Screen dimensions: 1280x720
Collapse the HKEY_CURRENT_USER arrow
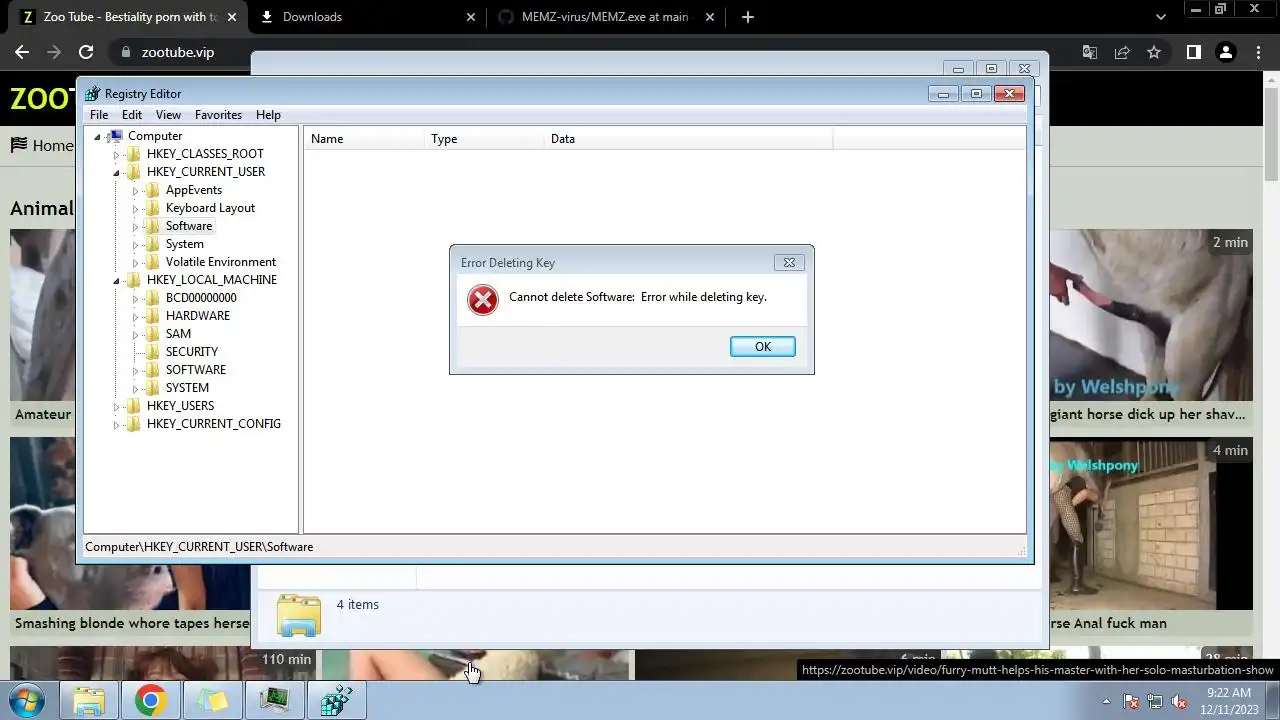click(x=116, y=173)
